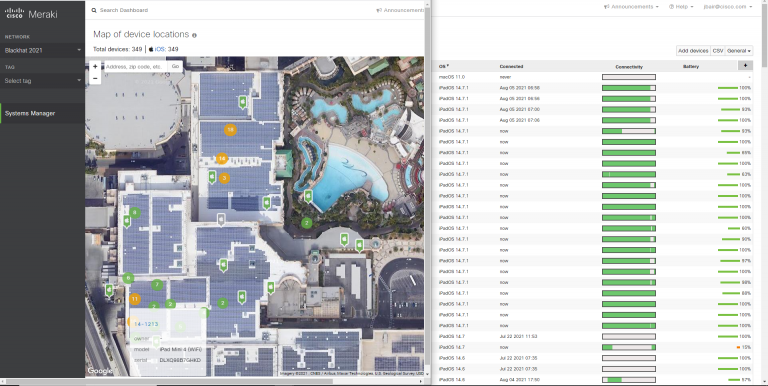The height and width of the screenshot is (386, 768).
Task: Open the orange cluster marker labeled 14
Action: pos(222,159)
